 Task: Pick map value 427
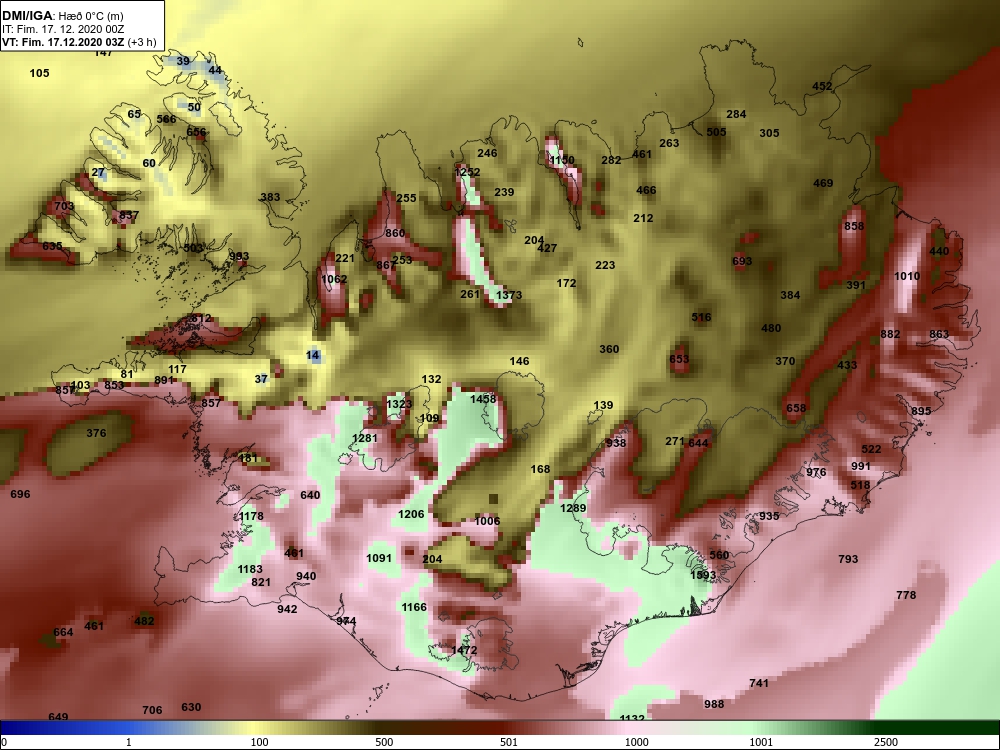pyautogui.click(x=547, y=248)
